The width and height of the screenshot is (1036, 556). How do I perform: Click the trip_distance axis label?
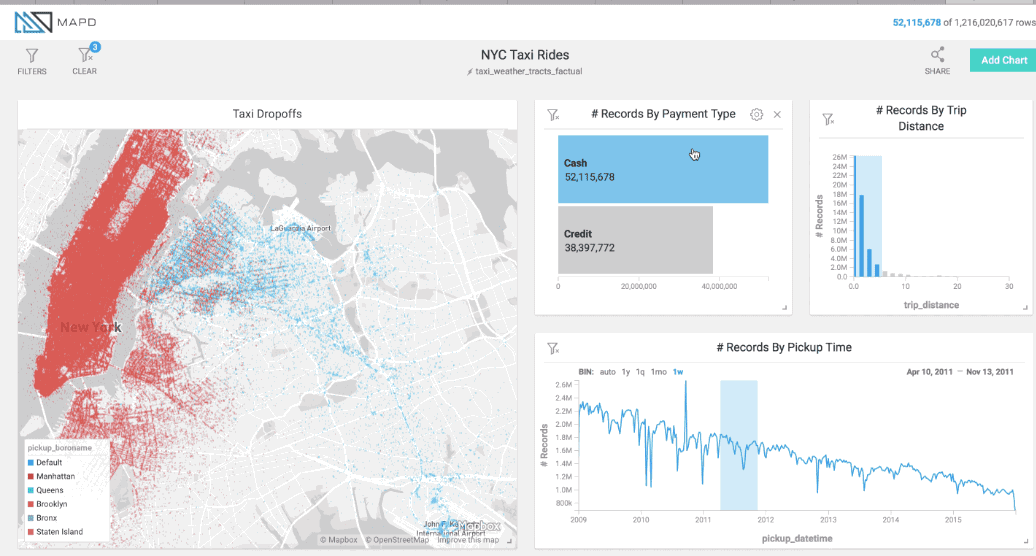(931, 305)
